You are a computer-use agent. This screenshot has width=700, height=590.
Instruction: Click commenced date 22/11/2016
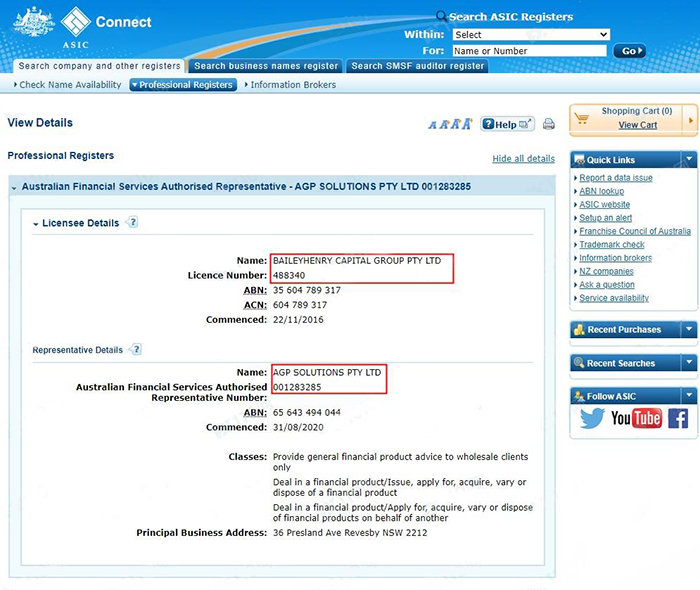(x=298, y=320)
